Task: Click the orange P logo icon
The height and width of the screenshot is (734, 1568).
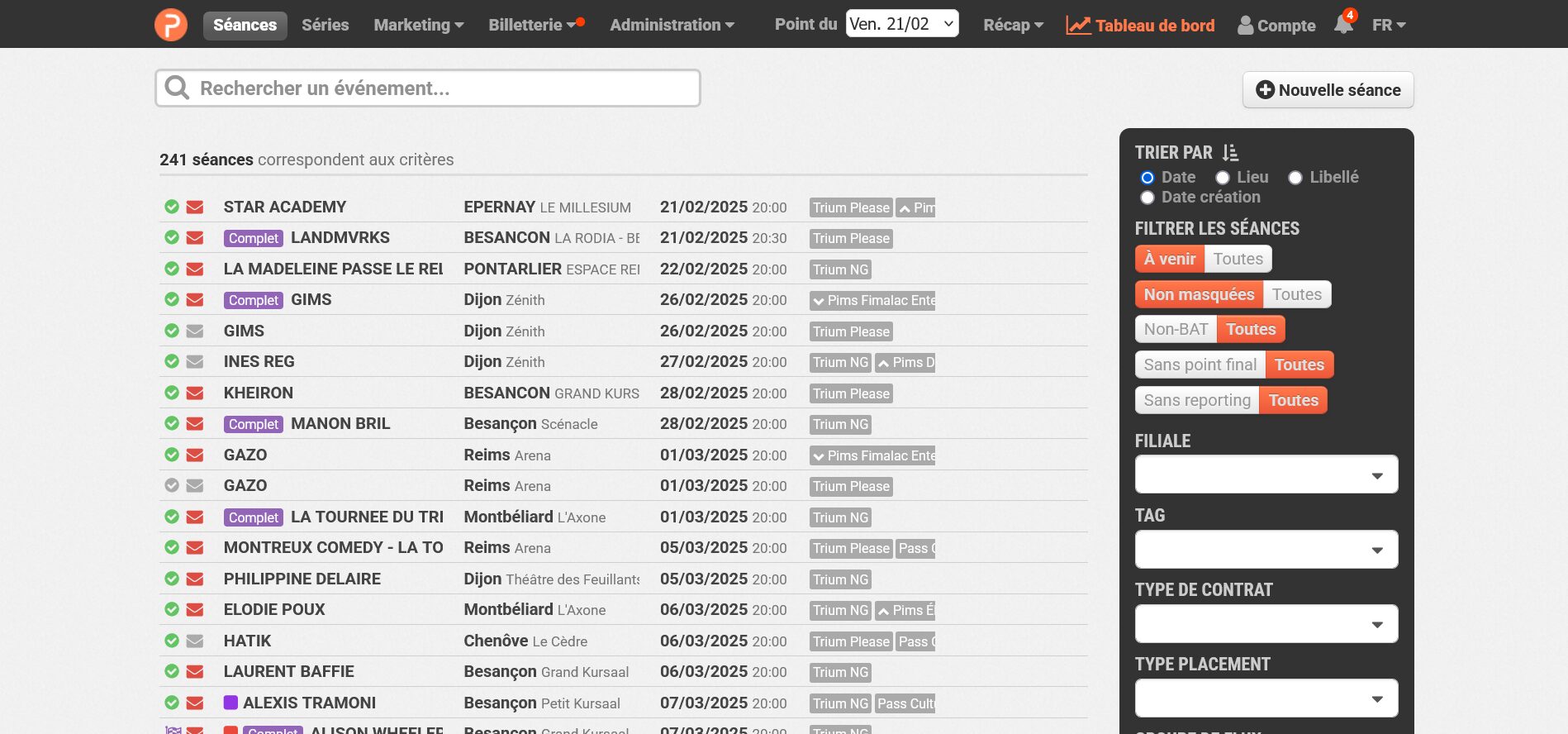Action: pyautogui.click(x=171, y=25)
